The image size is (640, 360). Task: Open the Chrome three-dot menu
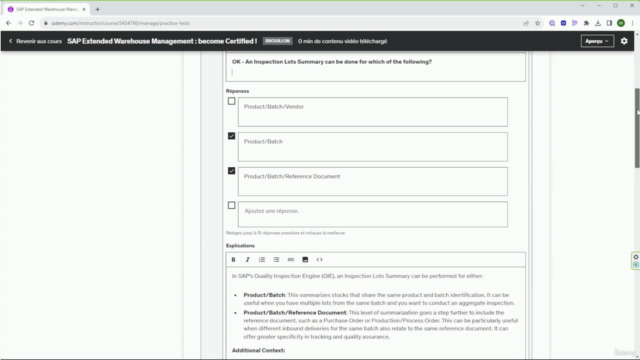click(x=632, y=23)
